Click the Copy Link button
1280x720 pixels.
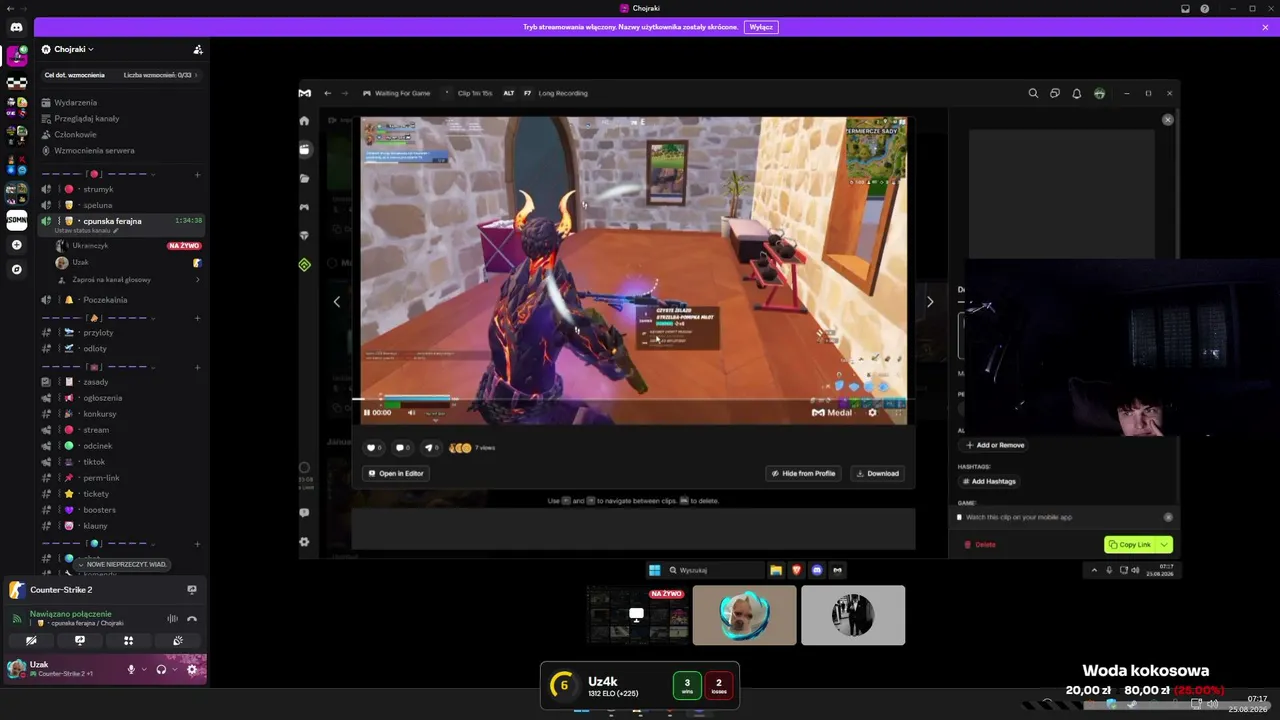(x=1130, y=545)
